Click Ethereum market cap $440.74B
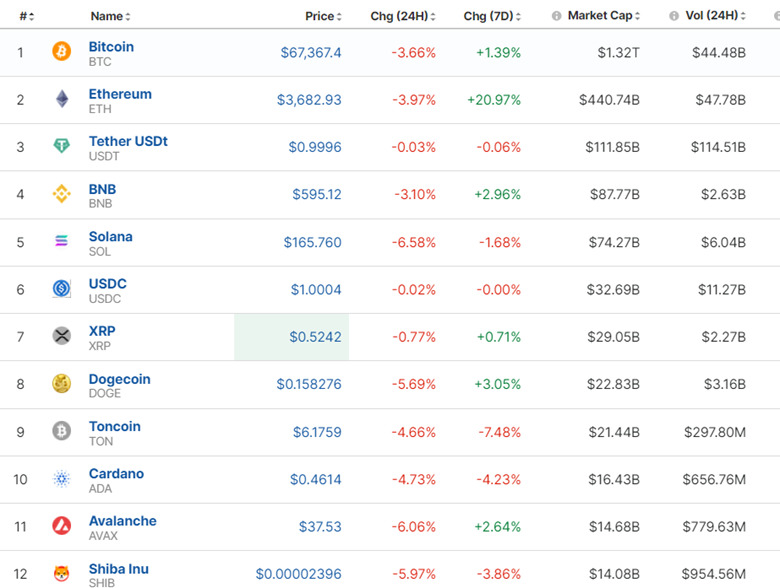This screenshot has width=780, height=588. point(609,100)
